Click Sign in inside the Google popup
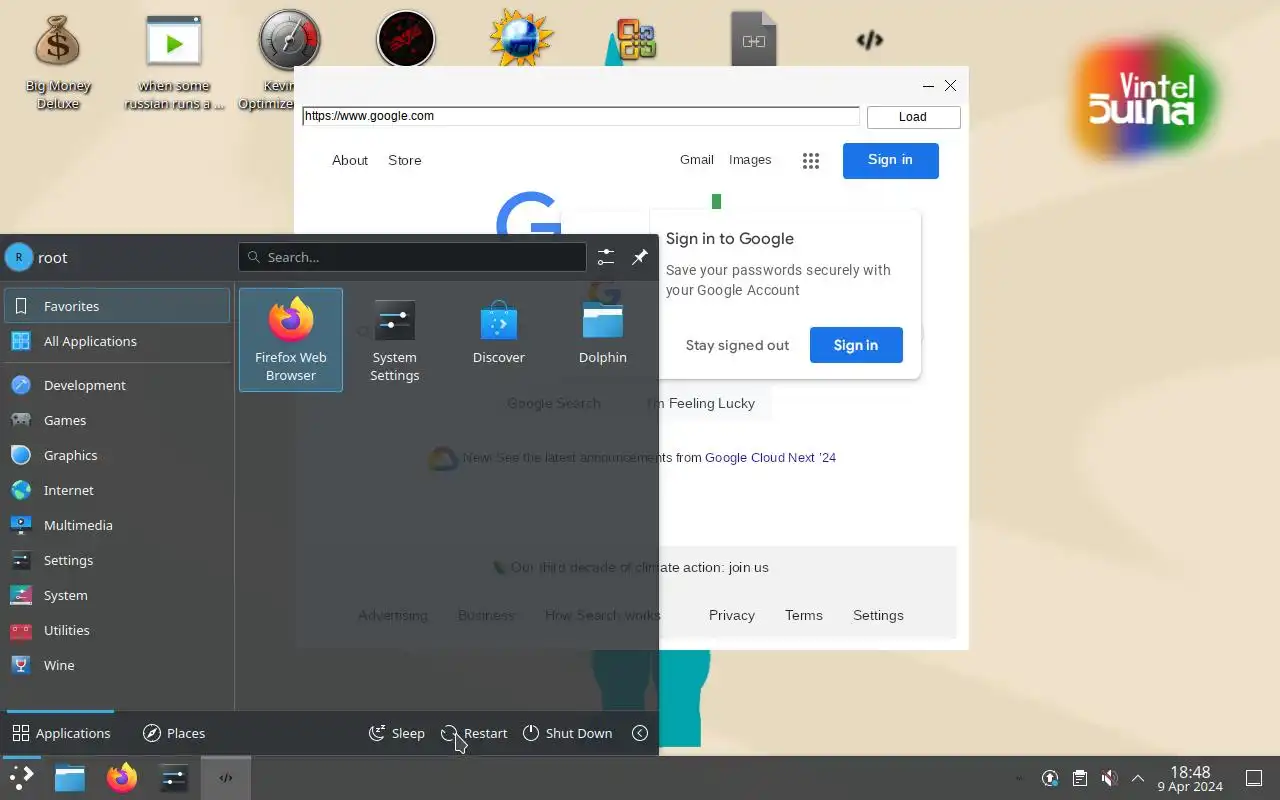Screen dimensions: 1280x800 tap(856, 345)
